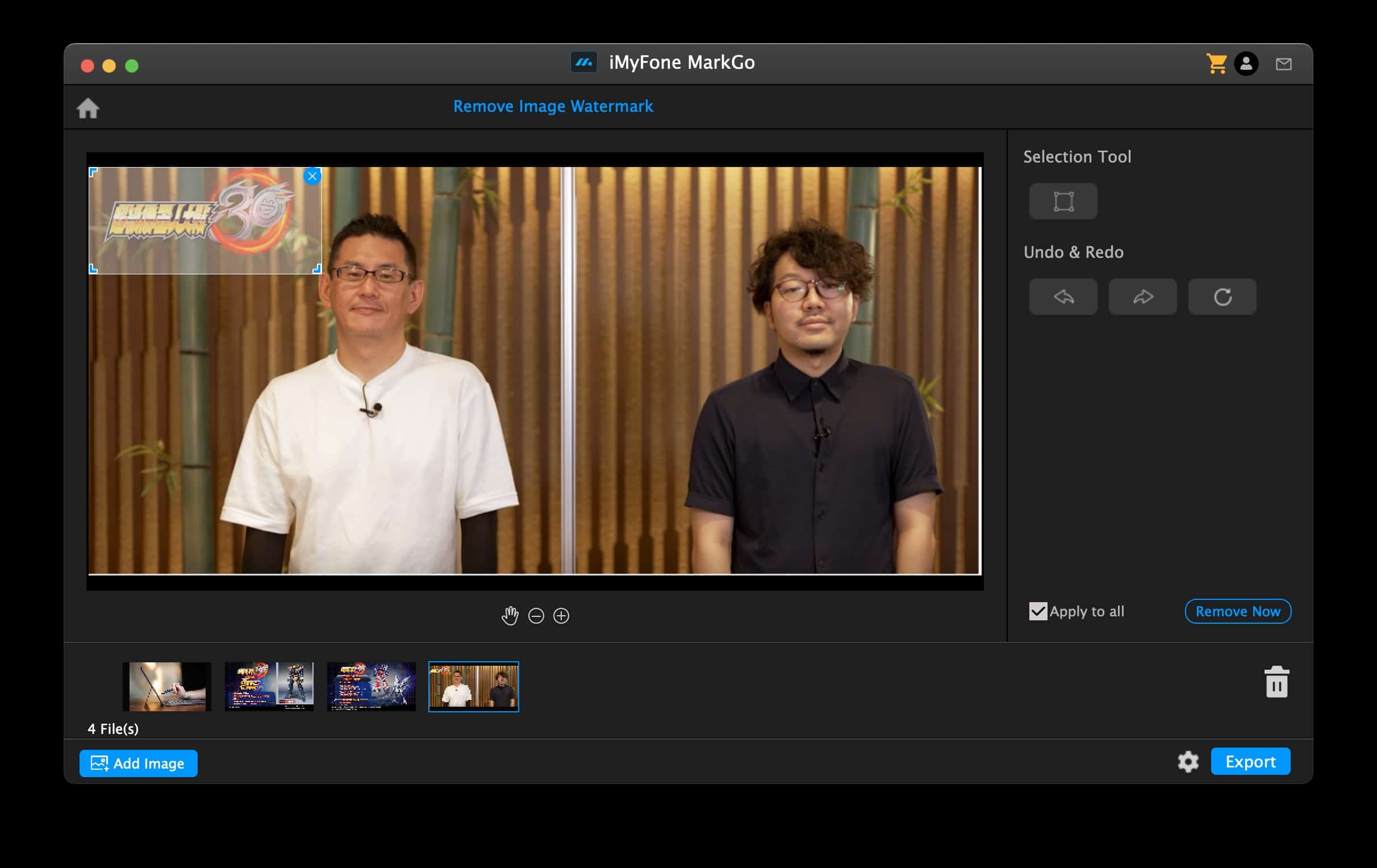This screenshot has height=868, width=1377.
Task: Open the user account profile
Action: coord(1246,64)
